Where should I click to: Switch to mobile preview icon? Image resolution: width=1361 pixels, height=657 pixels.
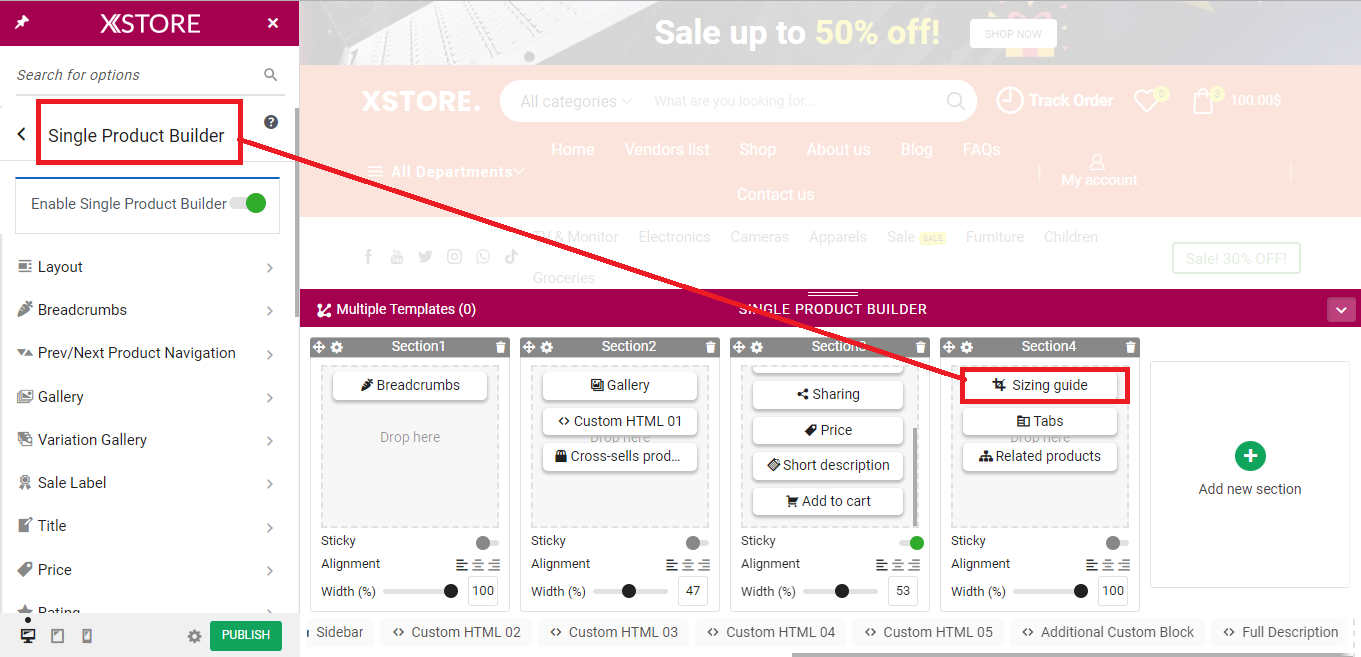click(87, 636)
